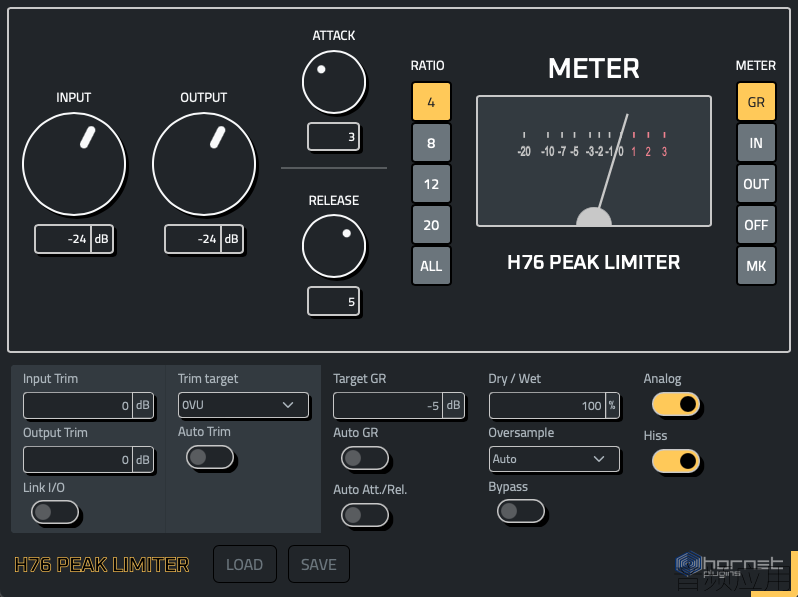This screenshot has height=597, width=798.
Task: Click the INPUT knob
Action: (74, 164)
